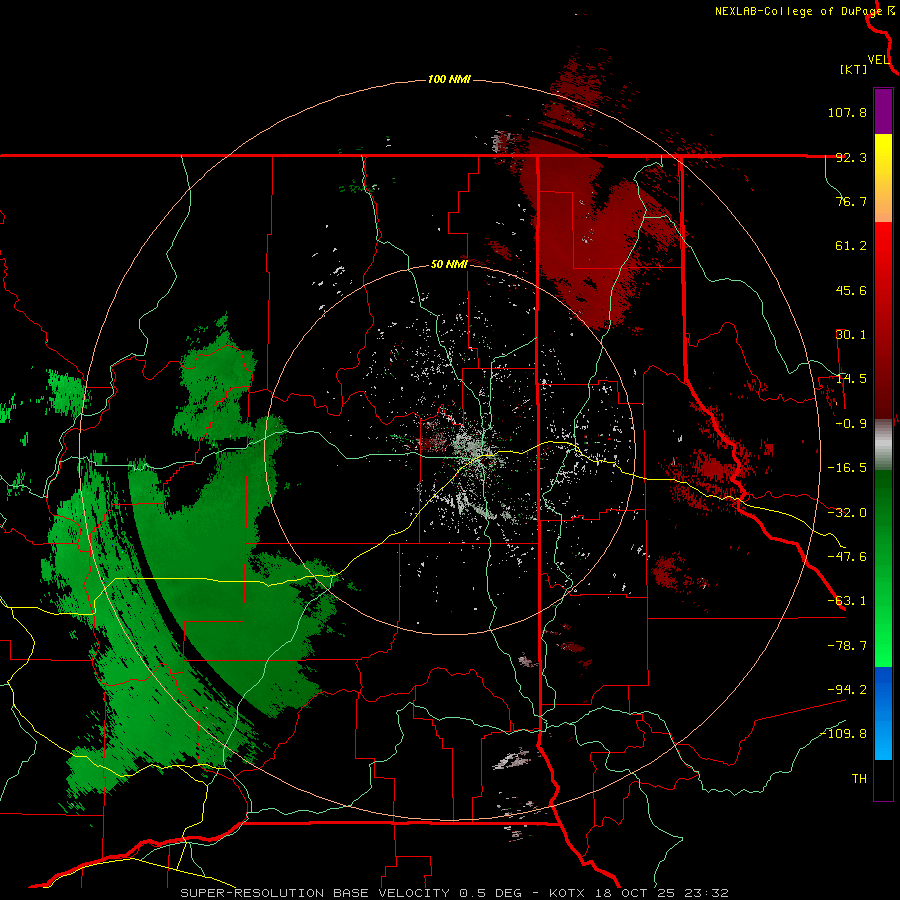The height and width of the screenshot is (900, 900).
Task: Select the red segment of the velocity scale
Action: coord(883,320)
